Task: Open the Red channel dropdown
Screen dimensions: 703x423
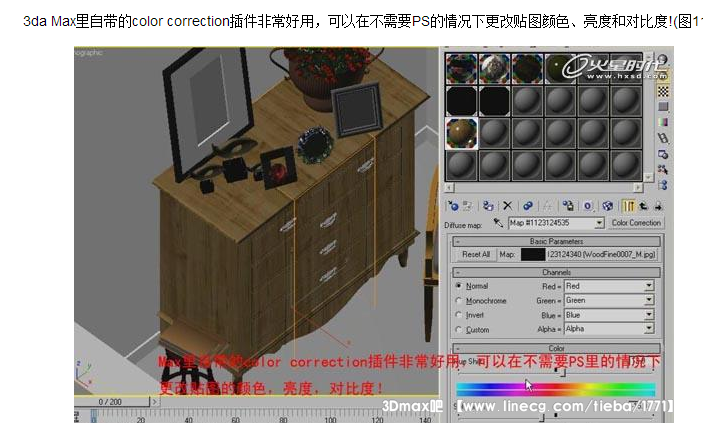Action: (649, 286)
